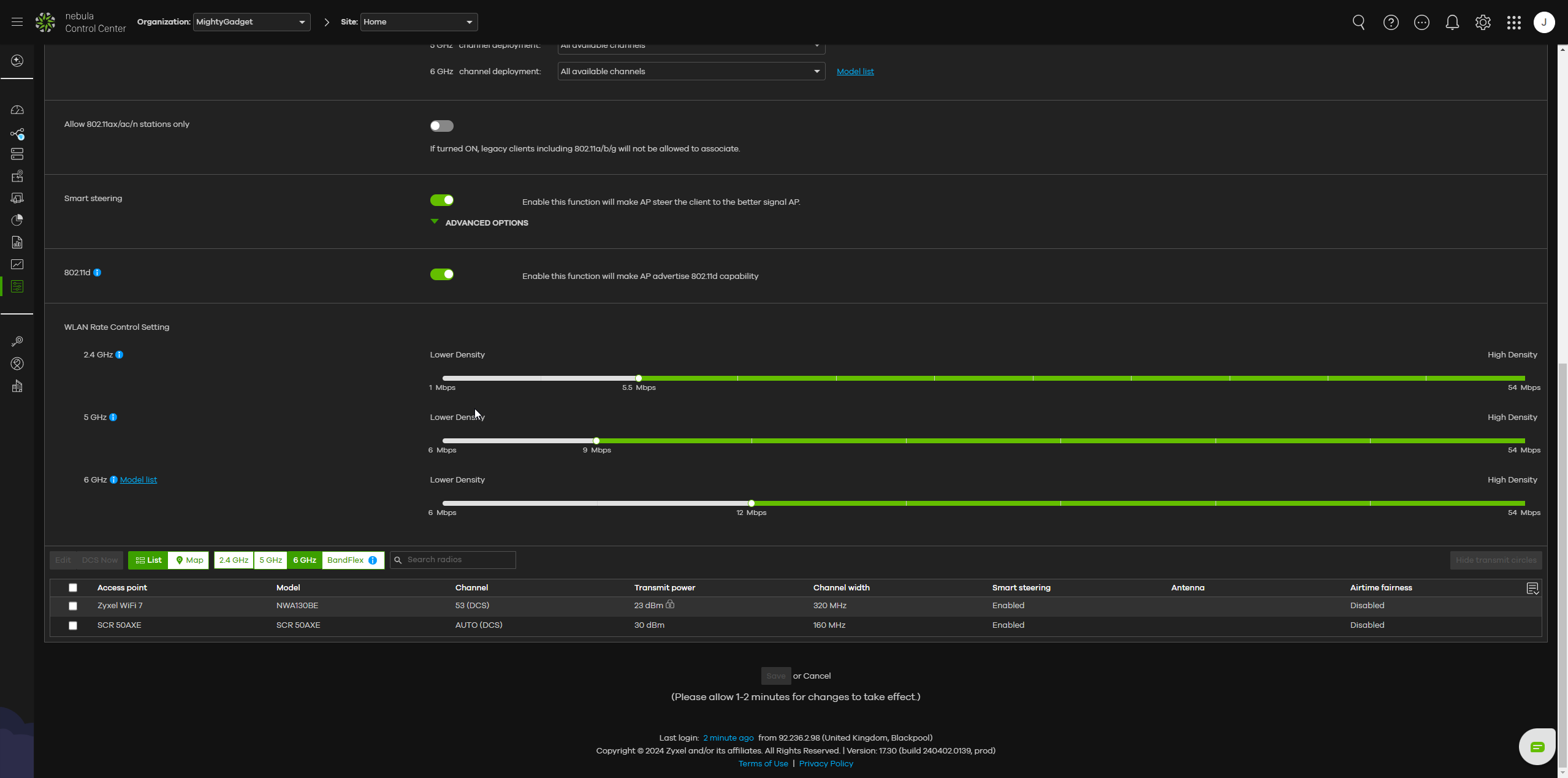Open the chat support bubble
The image size is (1568, 778).
1537,747
